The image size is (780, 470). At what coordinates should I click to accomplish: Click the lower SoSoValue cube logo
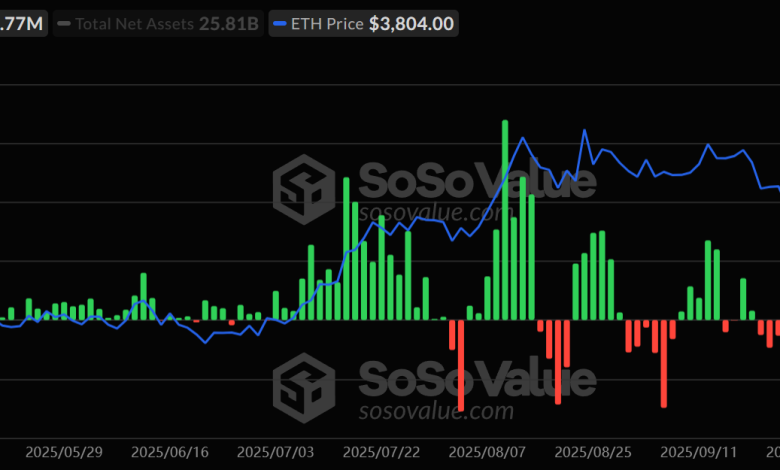(305, 385)
